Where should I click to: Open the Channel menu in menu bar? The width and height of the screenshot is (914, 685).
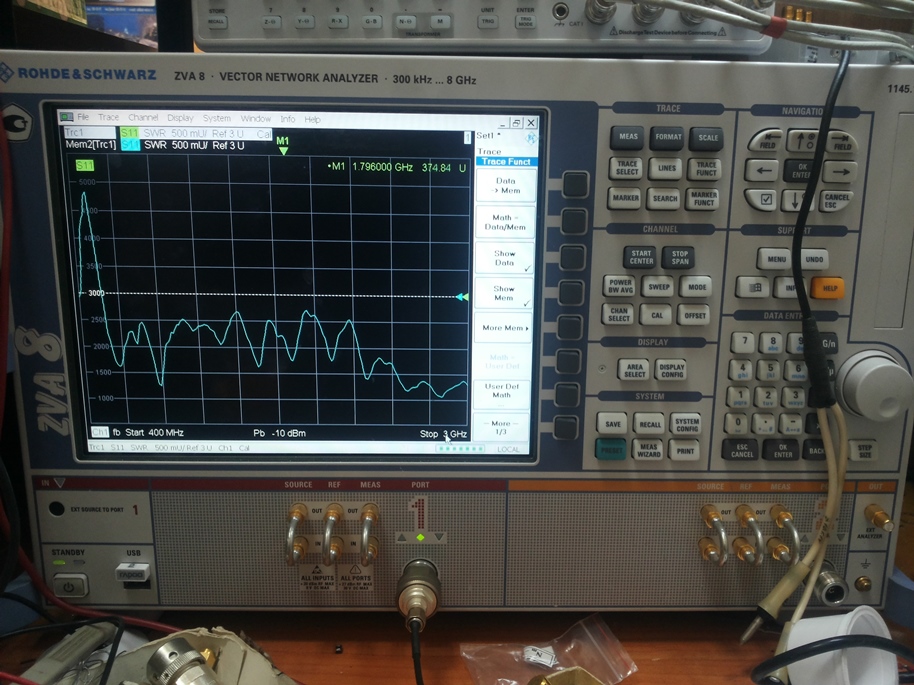(143, 118)
